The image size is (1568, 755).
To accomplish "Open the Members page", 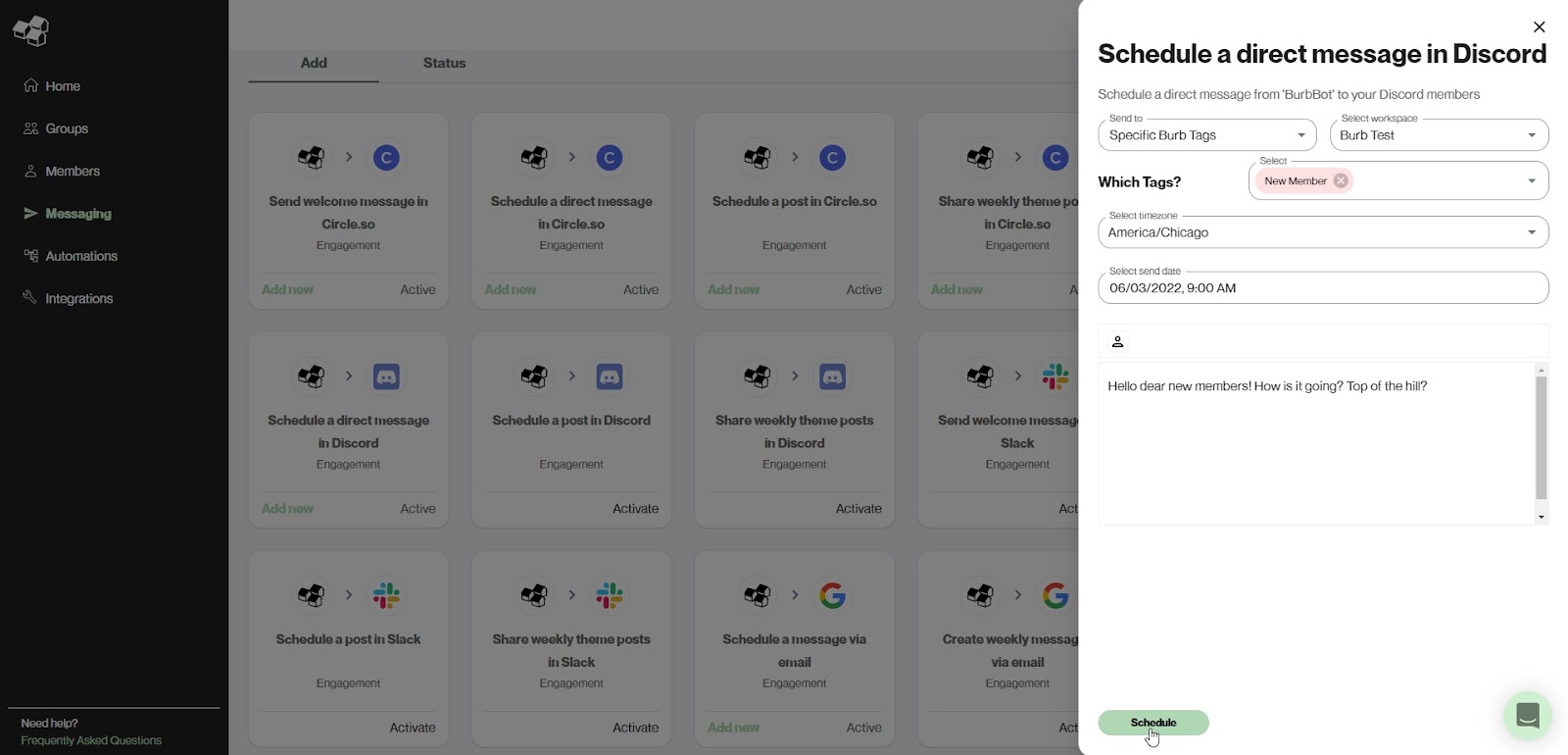I will click(x=72, y=171).
